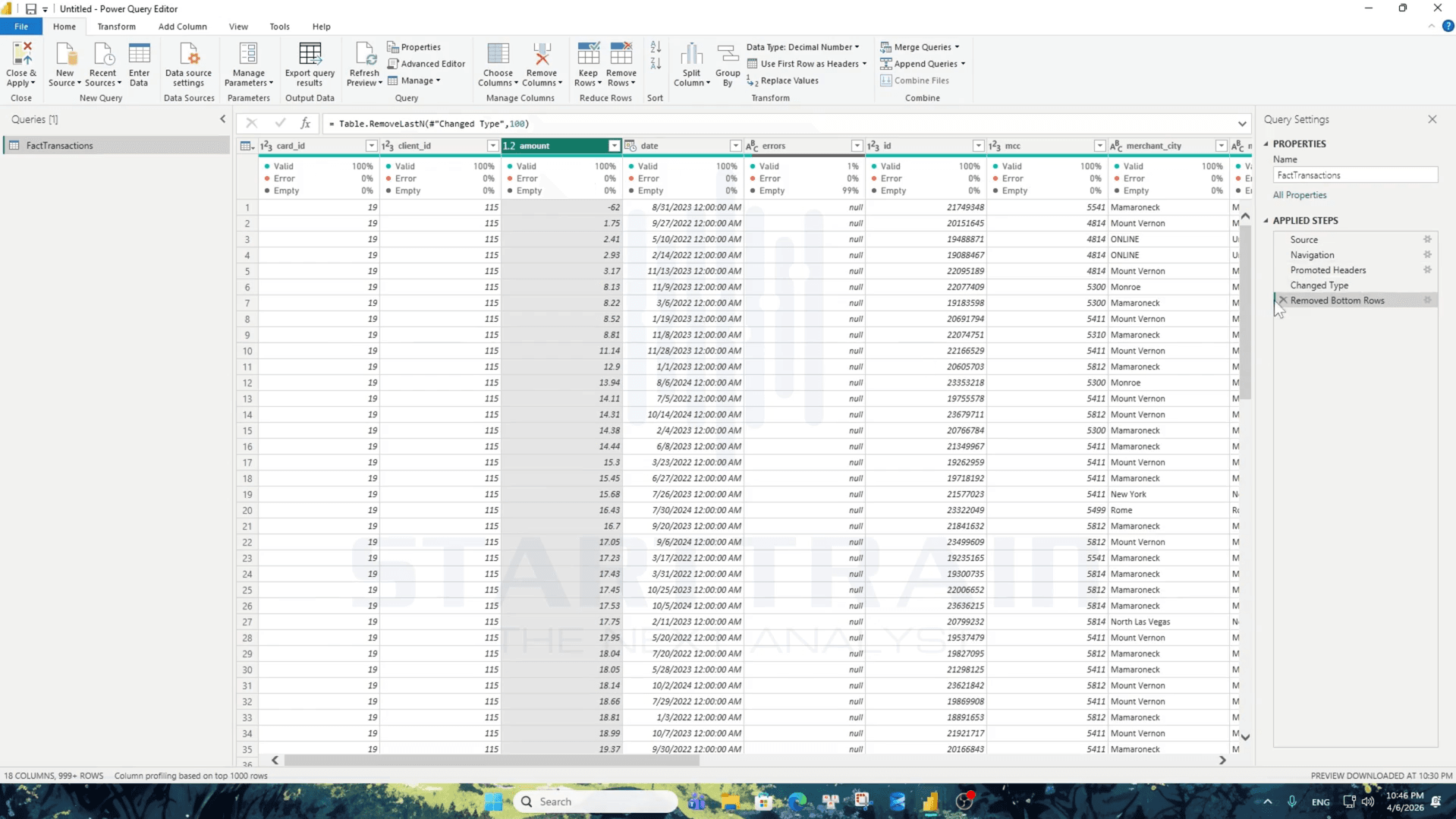
Task: Expand the formula bar chevron
Action: click(x=1242, y=124)
